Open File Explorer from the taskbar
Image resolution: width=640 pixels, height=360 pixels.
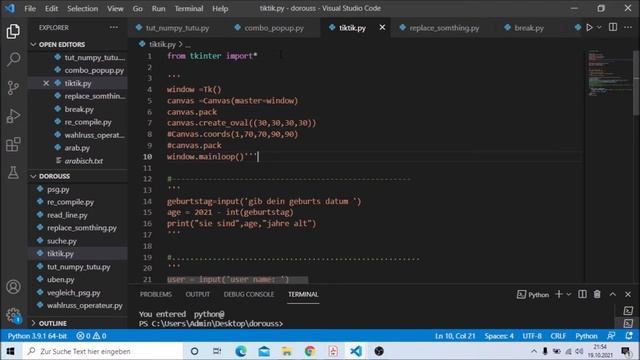tap(287, 351)
